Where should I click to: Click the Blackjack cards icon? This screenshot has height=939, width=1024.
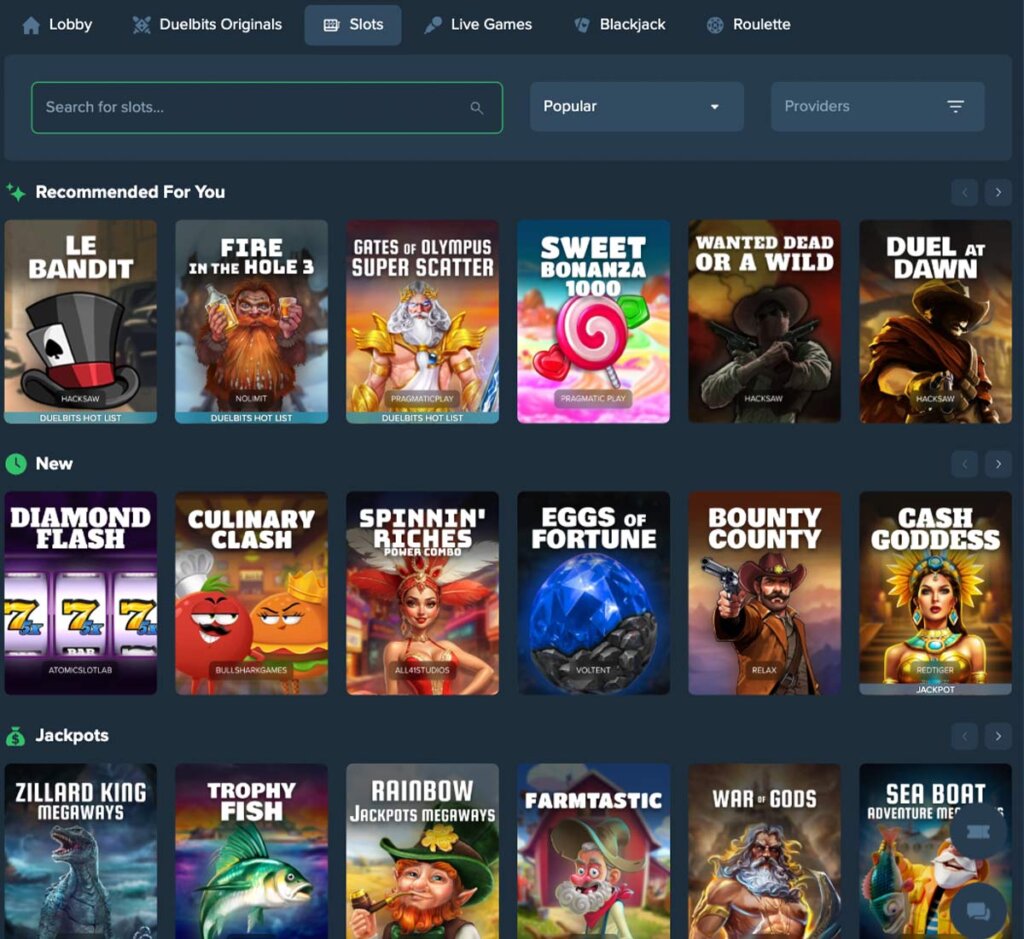(x=582, y=25)
